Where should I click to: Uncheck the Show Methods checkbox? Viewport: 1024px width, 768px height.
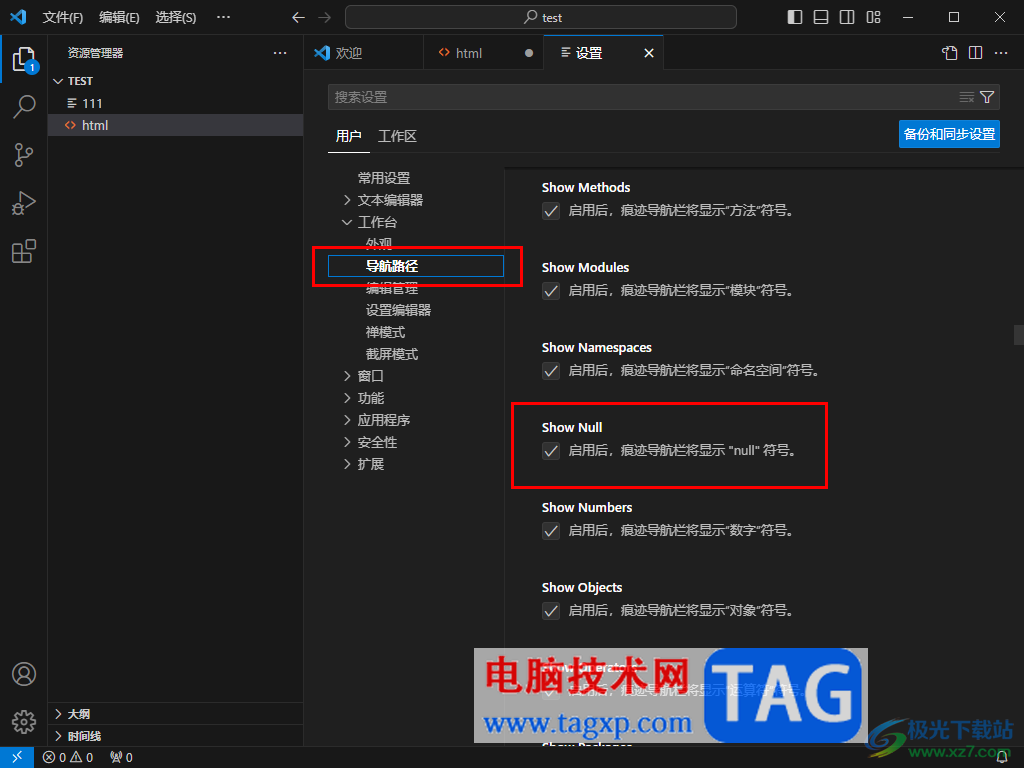point(551,211)
